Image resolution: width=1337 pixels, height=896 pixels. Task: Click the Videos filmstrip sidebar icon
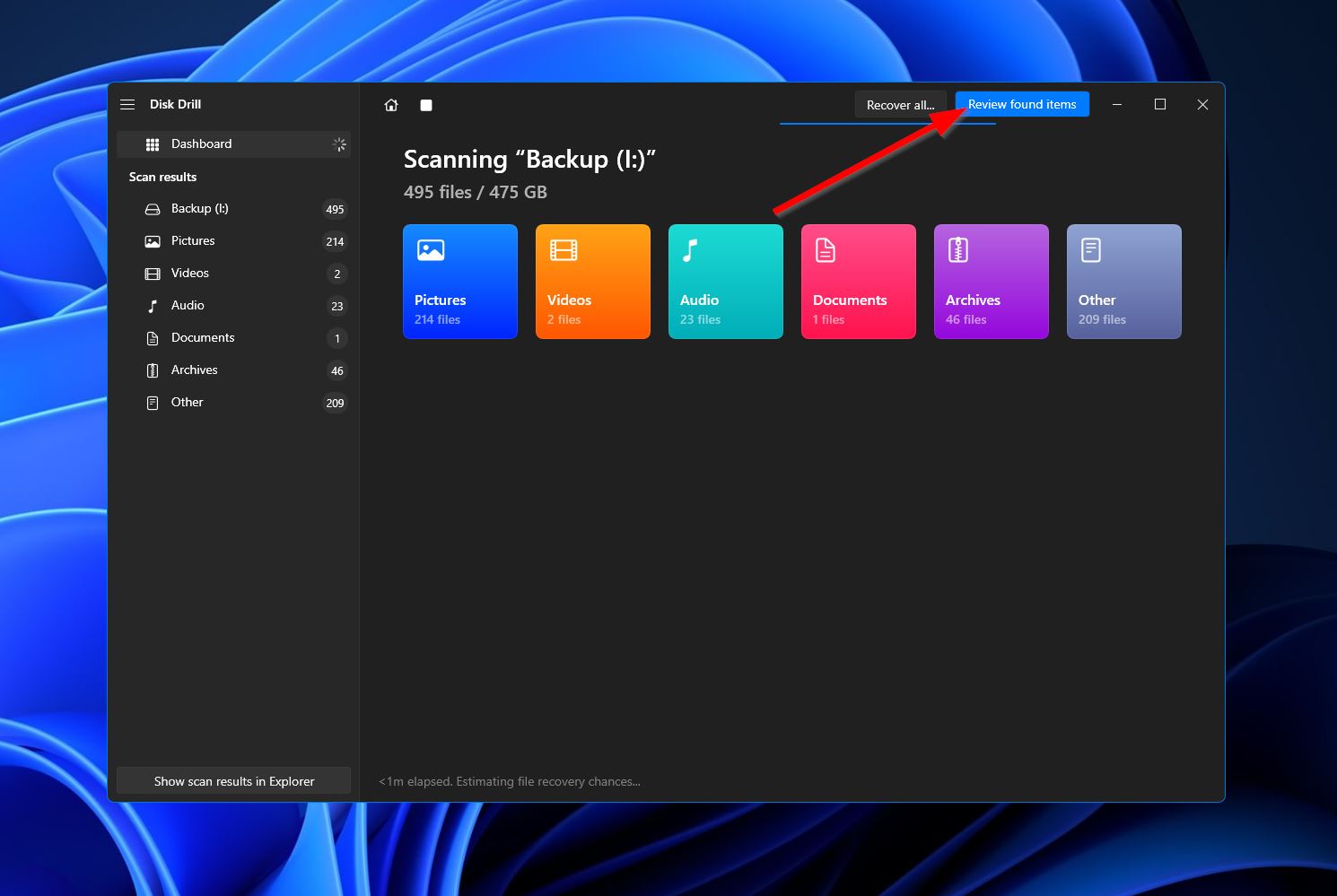[153, 274]
